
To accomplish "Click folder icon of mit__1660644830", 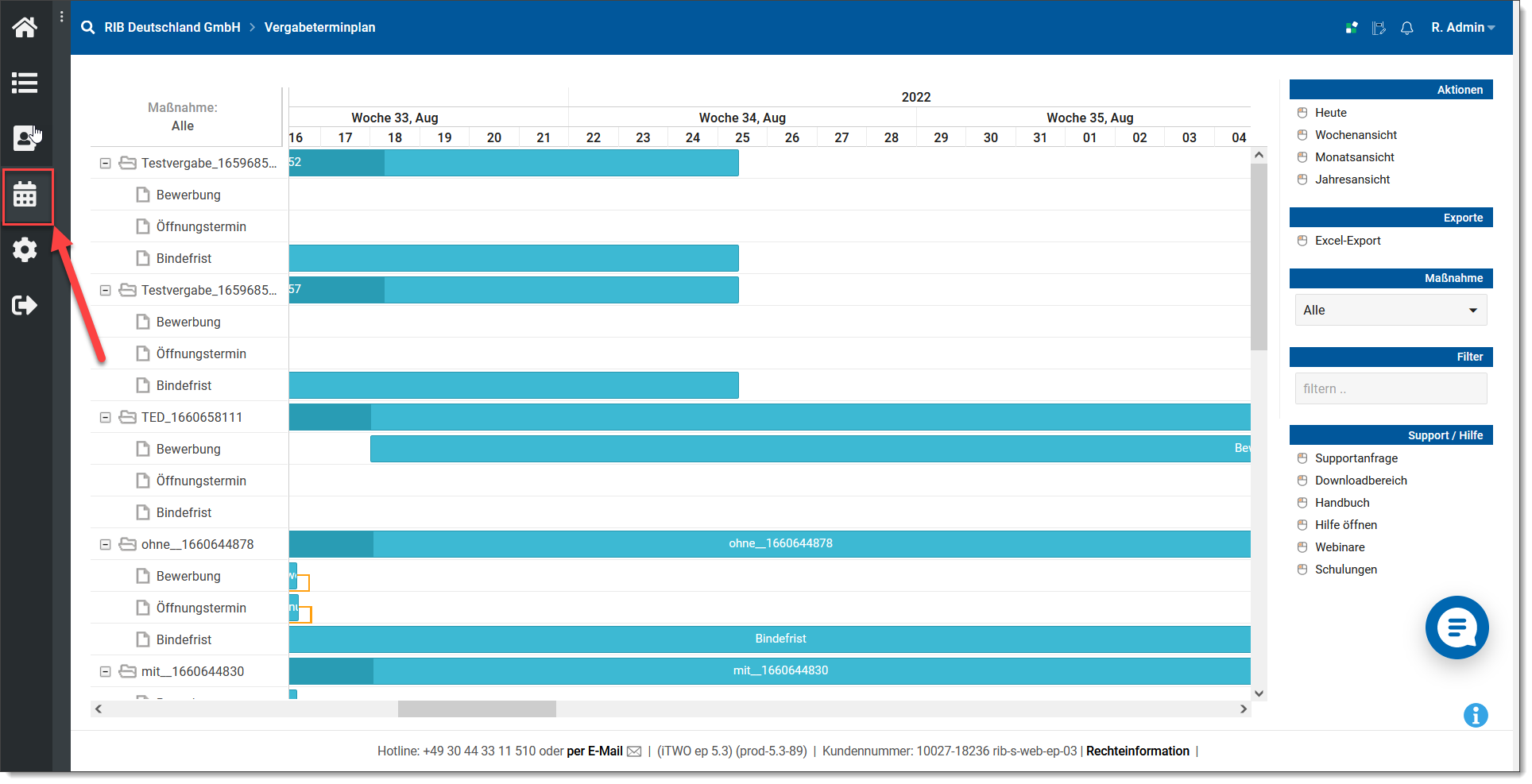I will point(127,671).
